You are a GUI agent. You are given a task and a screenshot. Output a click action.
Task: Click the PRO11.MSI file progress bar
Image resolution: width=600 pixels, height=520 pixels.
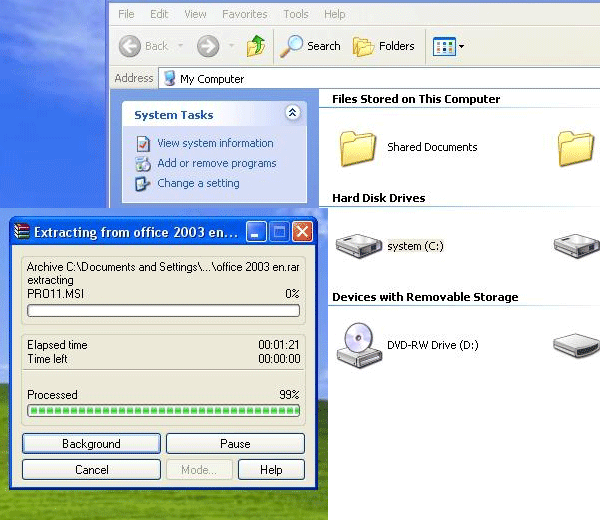(163, 311)
